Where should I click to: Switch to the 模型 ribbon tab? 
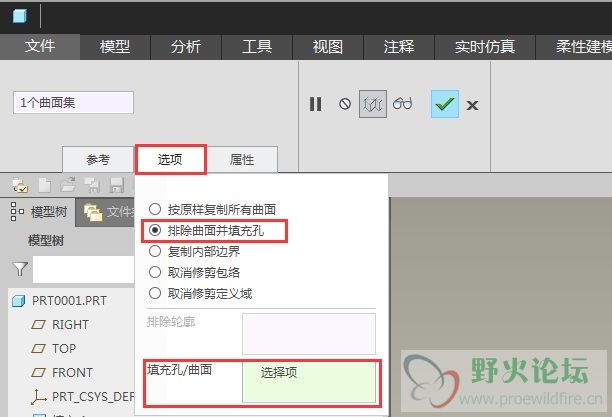click(x=115, y=47)
